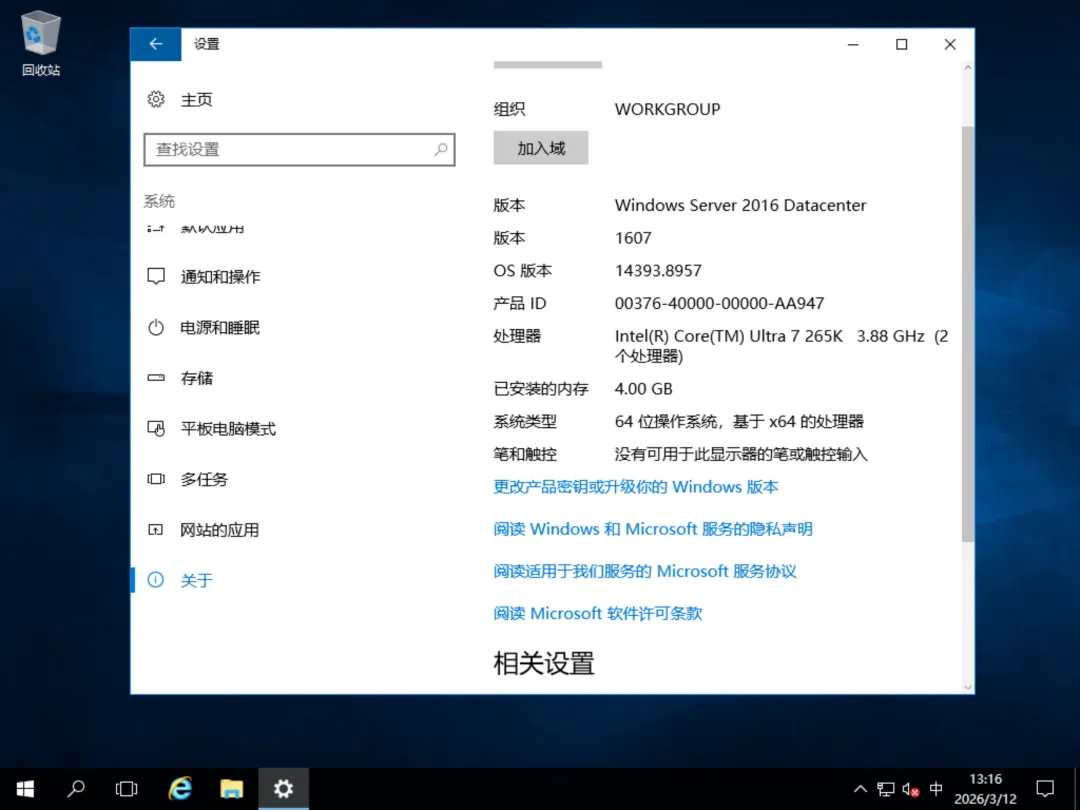Select the 网站的应用 icon
Viewport: 1080px width, 810px height.
click(x=156, y=530)
